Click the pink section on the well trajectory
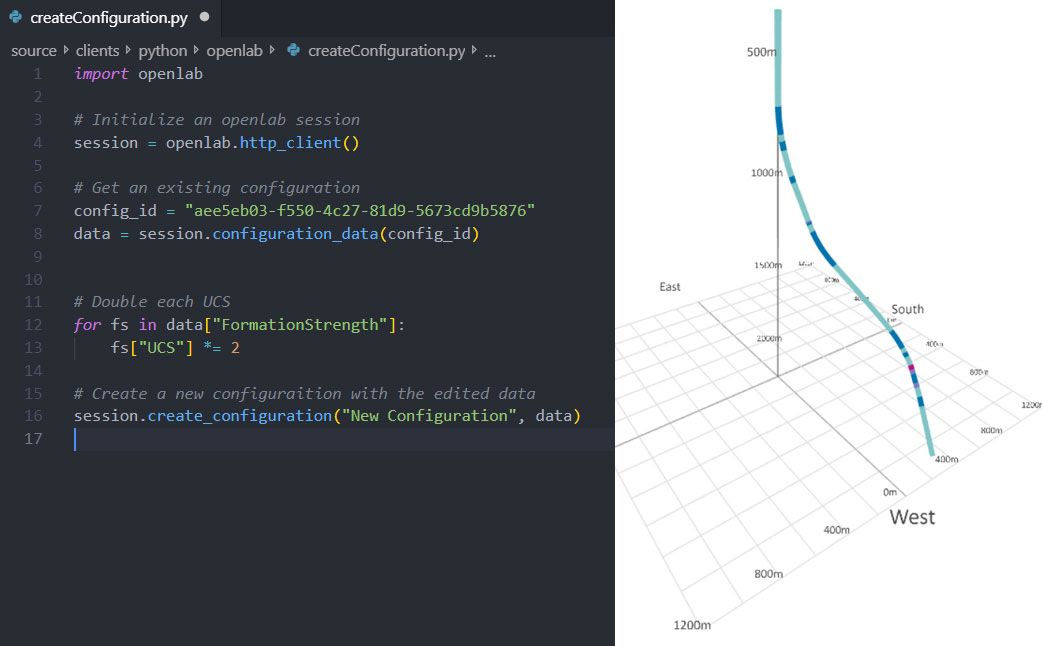 click(x=912, y=368)
